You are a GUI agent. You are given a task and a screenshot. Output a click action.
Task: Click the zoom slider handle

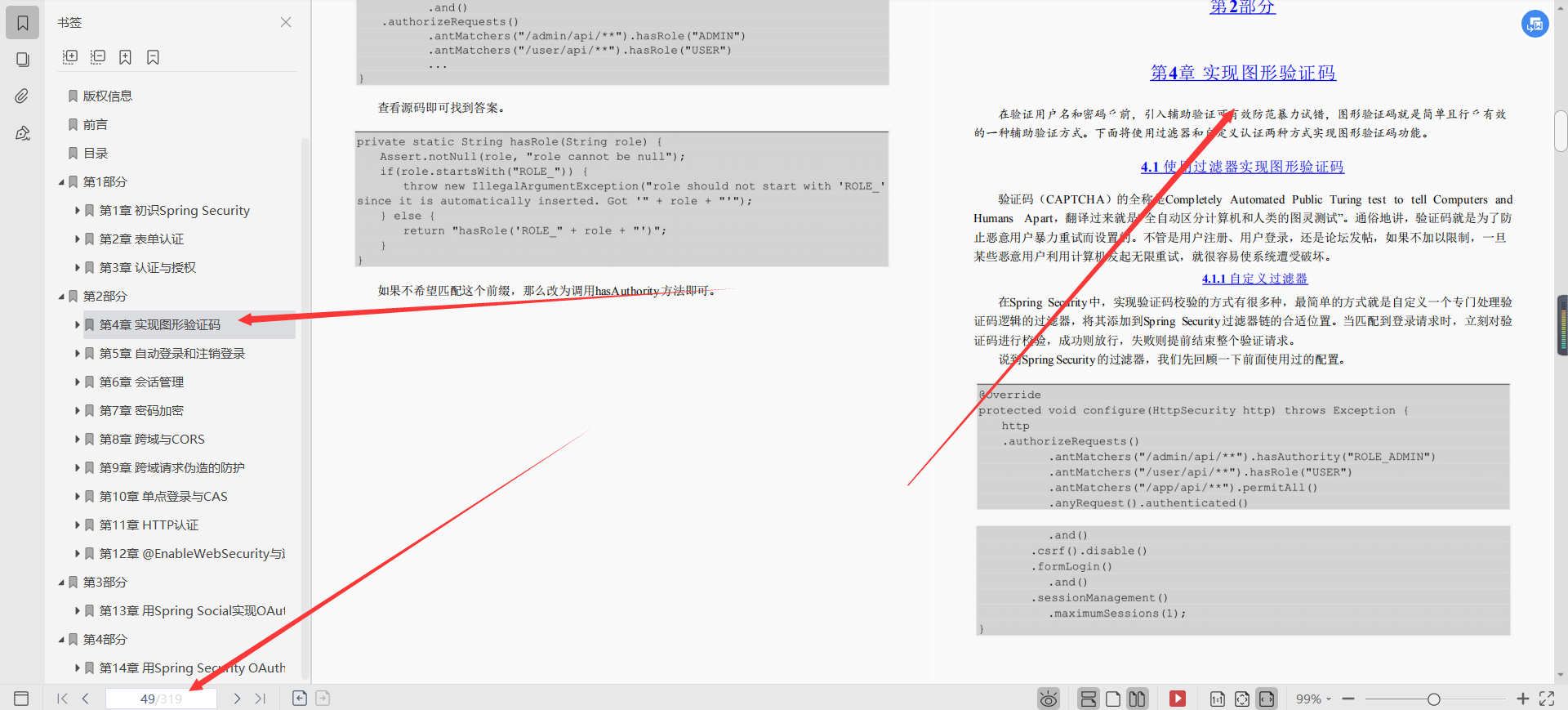[x=1433, y=699]
